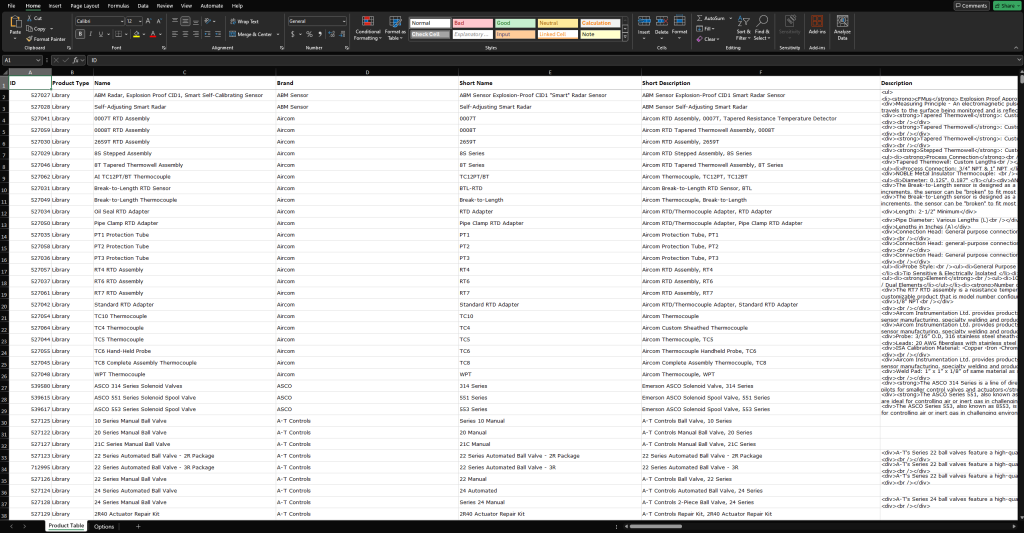Select the Format Painter tool
This screenshot has width=1024, height=533.
(x=46, y=39)
